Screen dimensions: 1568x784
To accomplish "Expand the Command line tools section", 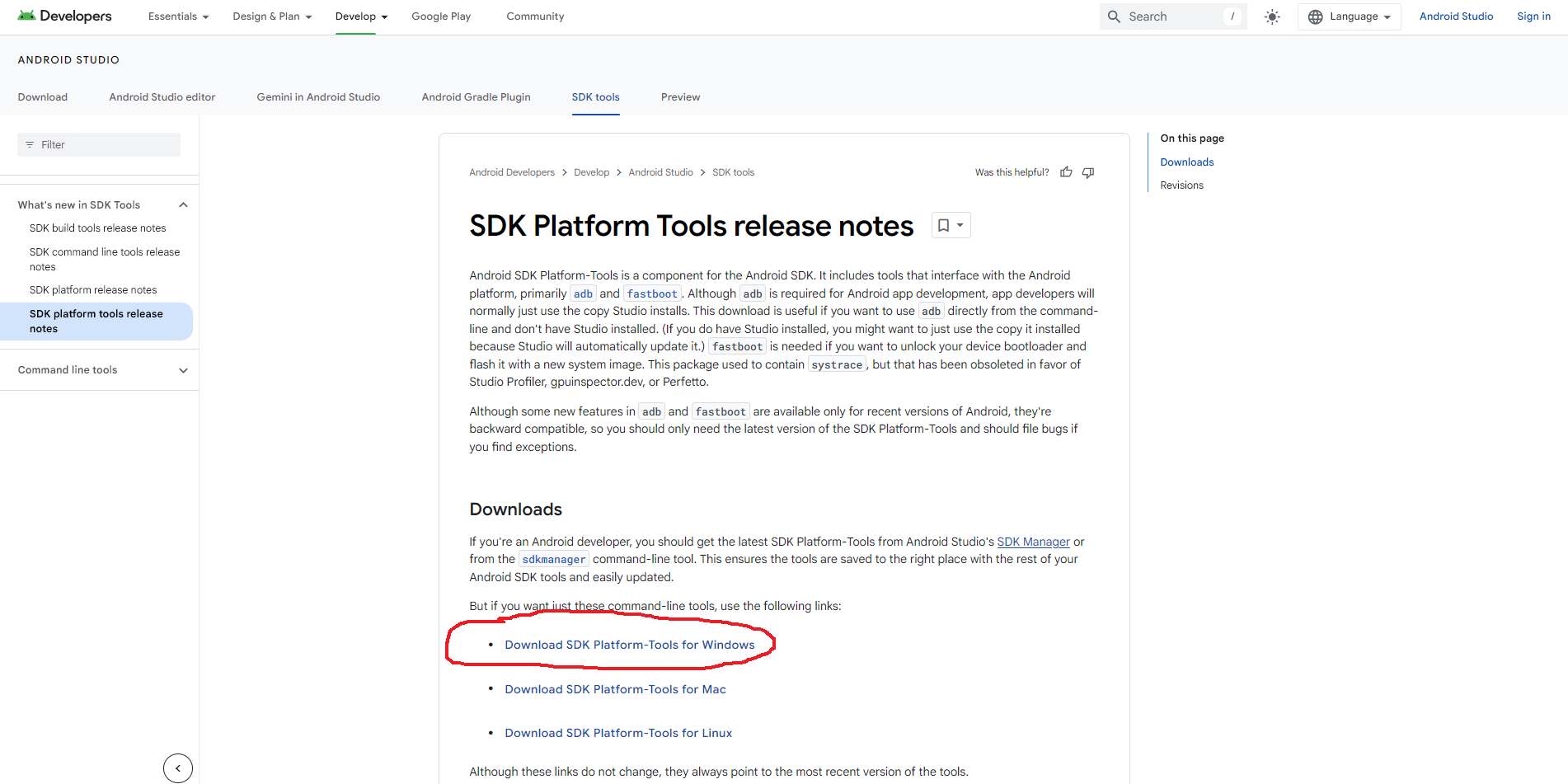I will coord(183,370).
